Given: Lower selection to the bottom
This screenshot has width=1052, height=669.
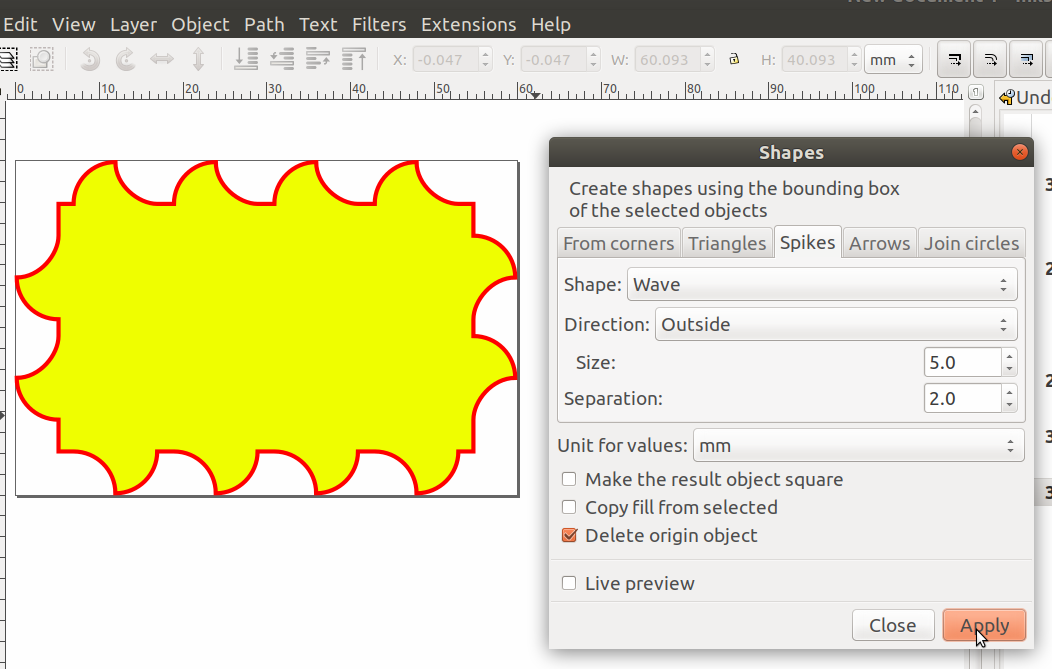Looking at the screenshot, I should click(246, 59).
